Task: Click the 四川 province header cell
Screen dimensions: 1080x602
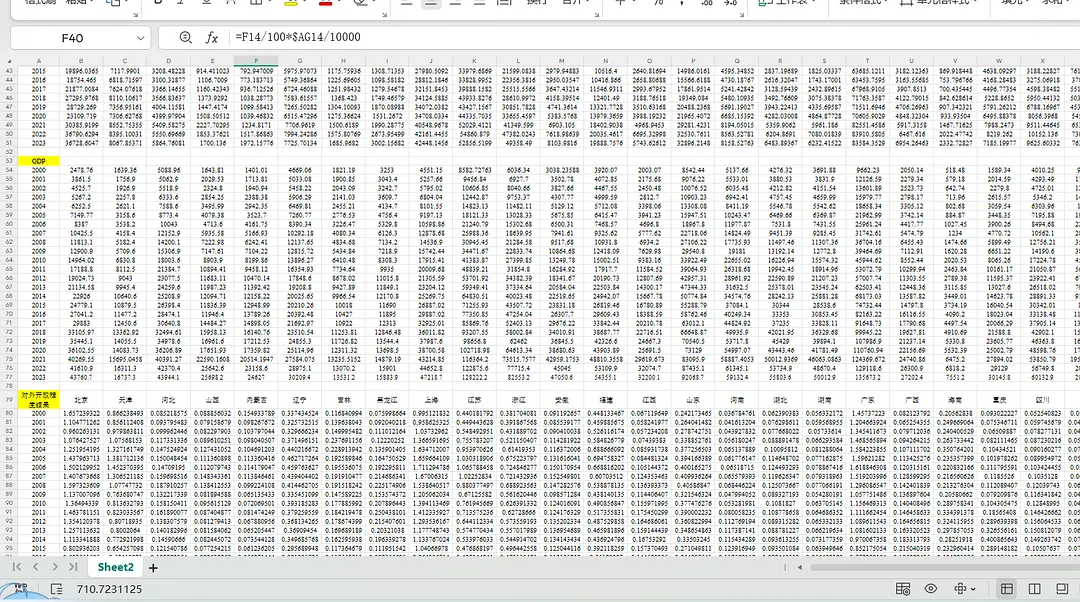Action: pos(1042,399)
